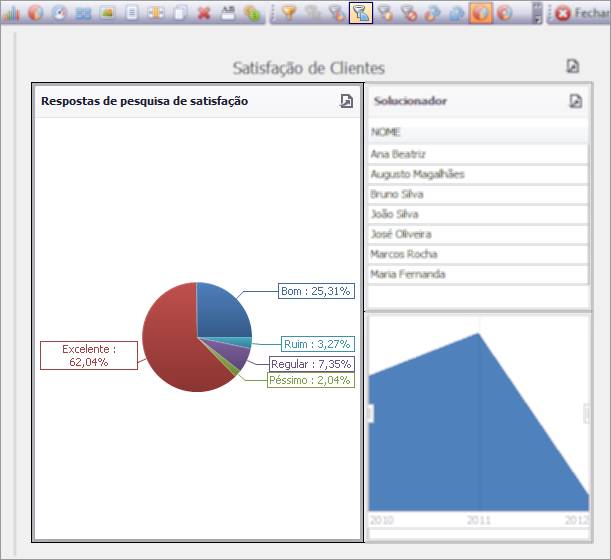Image resolution: width=611 pixels, height=560 pixels.
Task: Click the text lines document icon
Action: [132, 13]
